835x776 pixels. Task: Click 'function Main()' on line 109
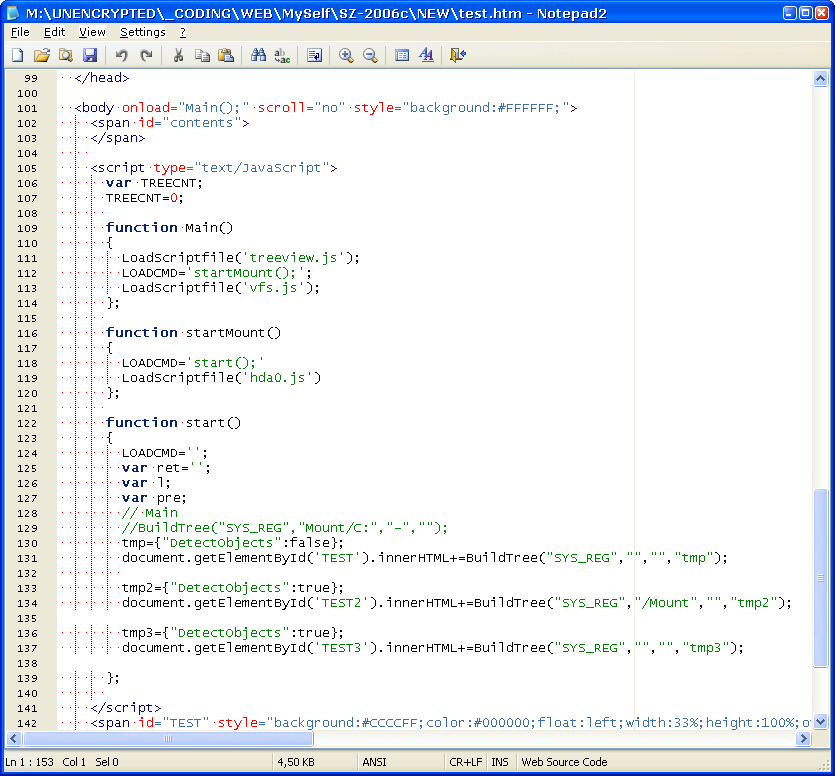pos(169,228)
